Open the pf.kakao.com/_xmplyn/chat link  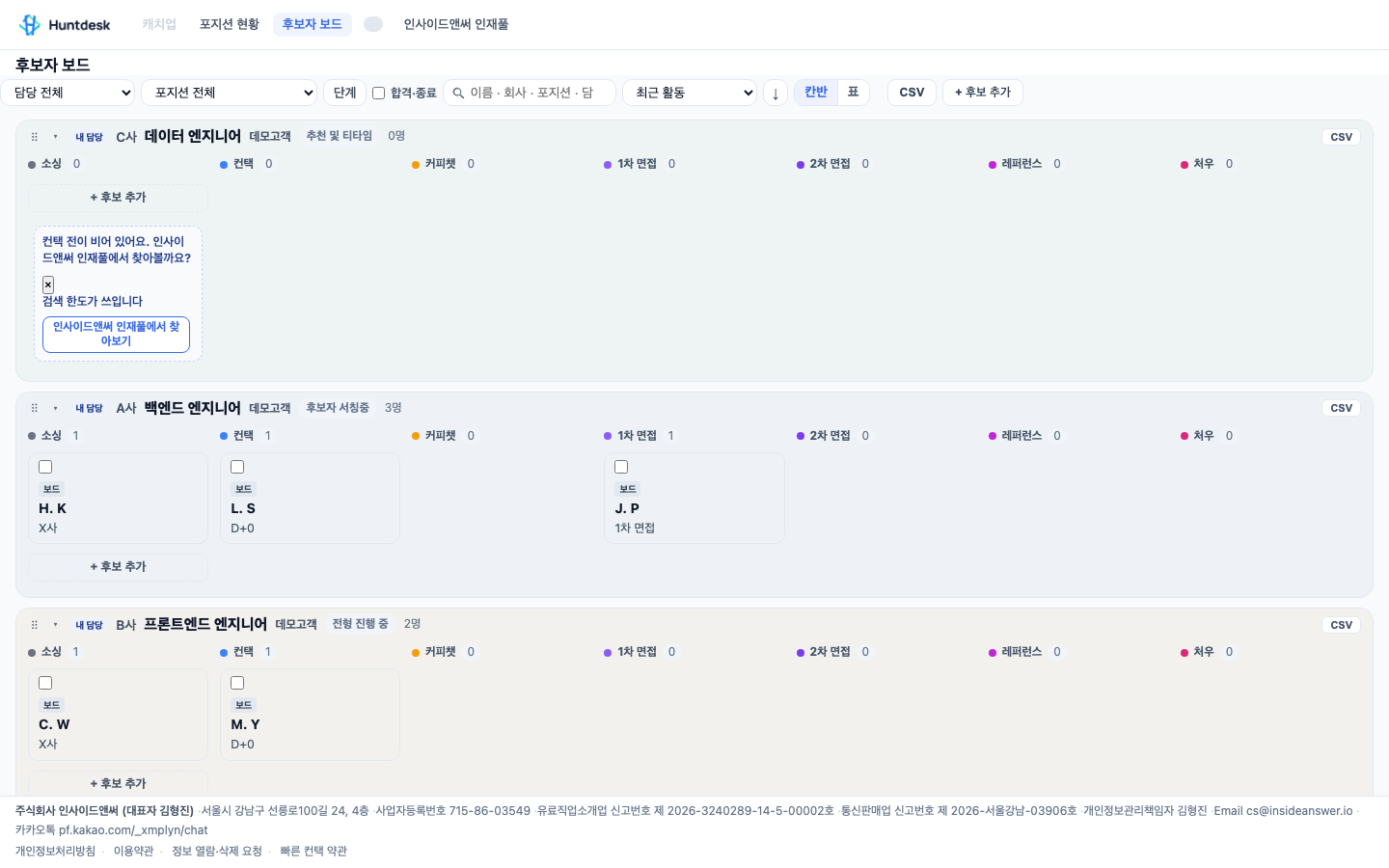click(x=133, y=830)
